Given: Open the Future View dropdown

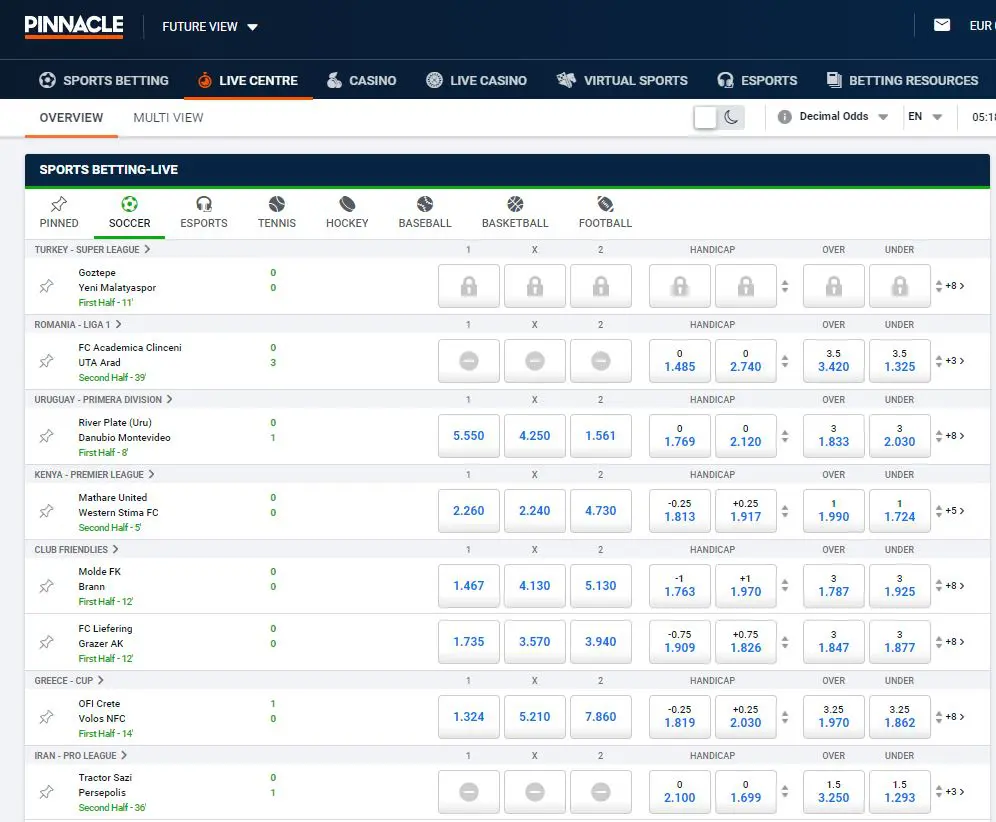Looking at the screenshot, I should tap(210, 27).
